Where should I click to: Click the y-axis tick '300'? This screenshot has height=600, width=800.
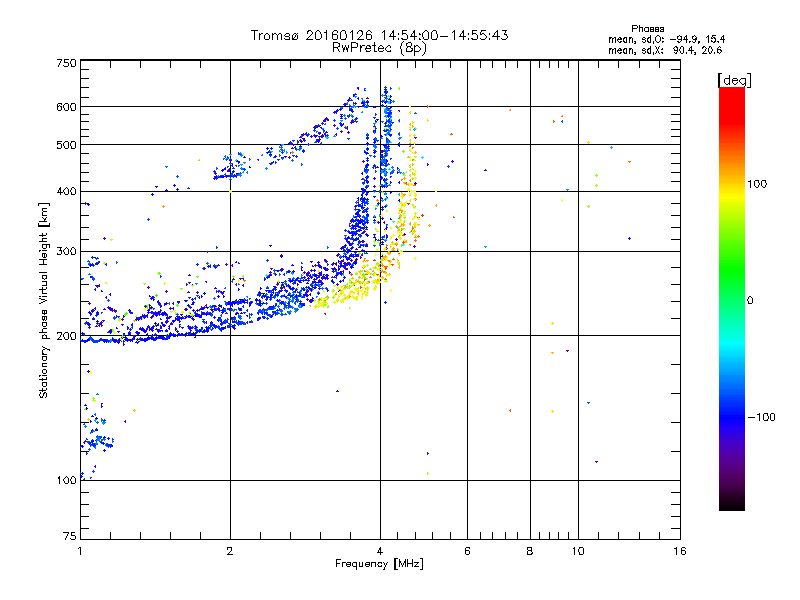click(66, 252)
